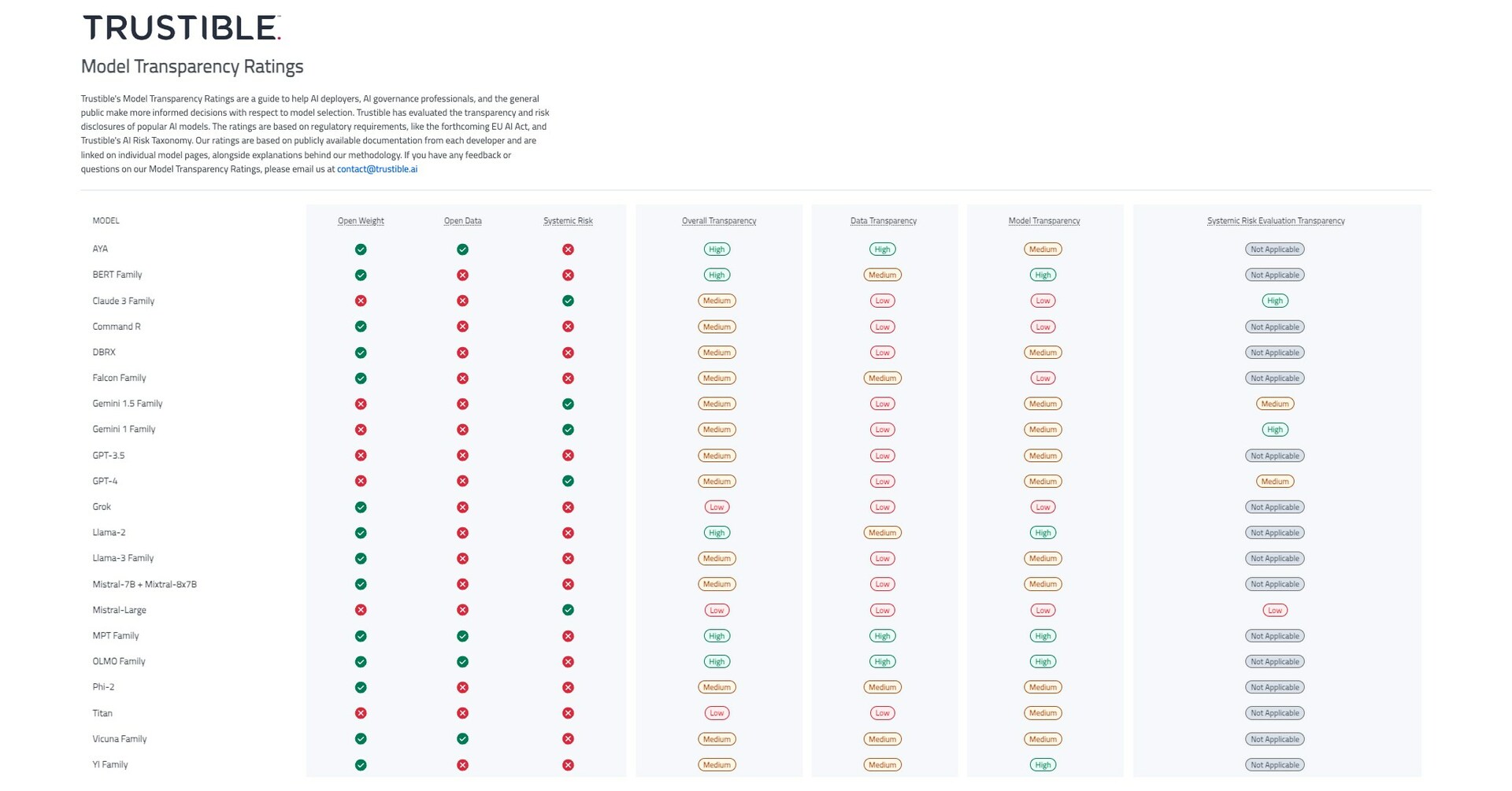
Task: Toggle the Systemic Risk mark for Gemini 1 Family
Action: [569, 429]
